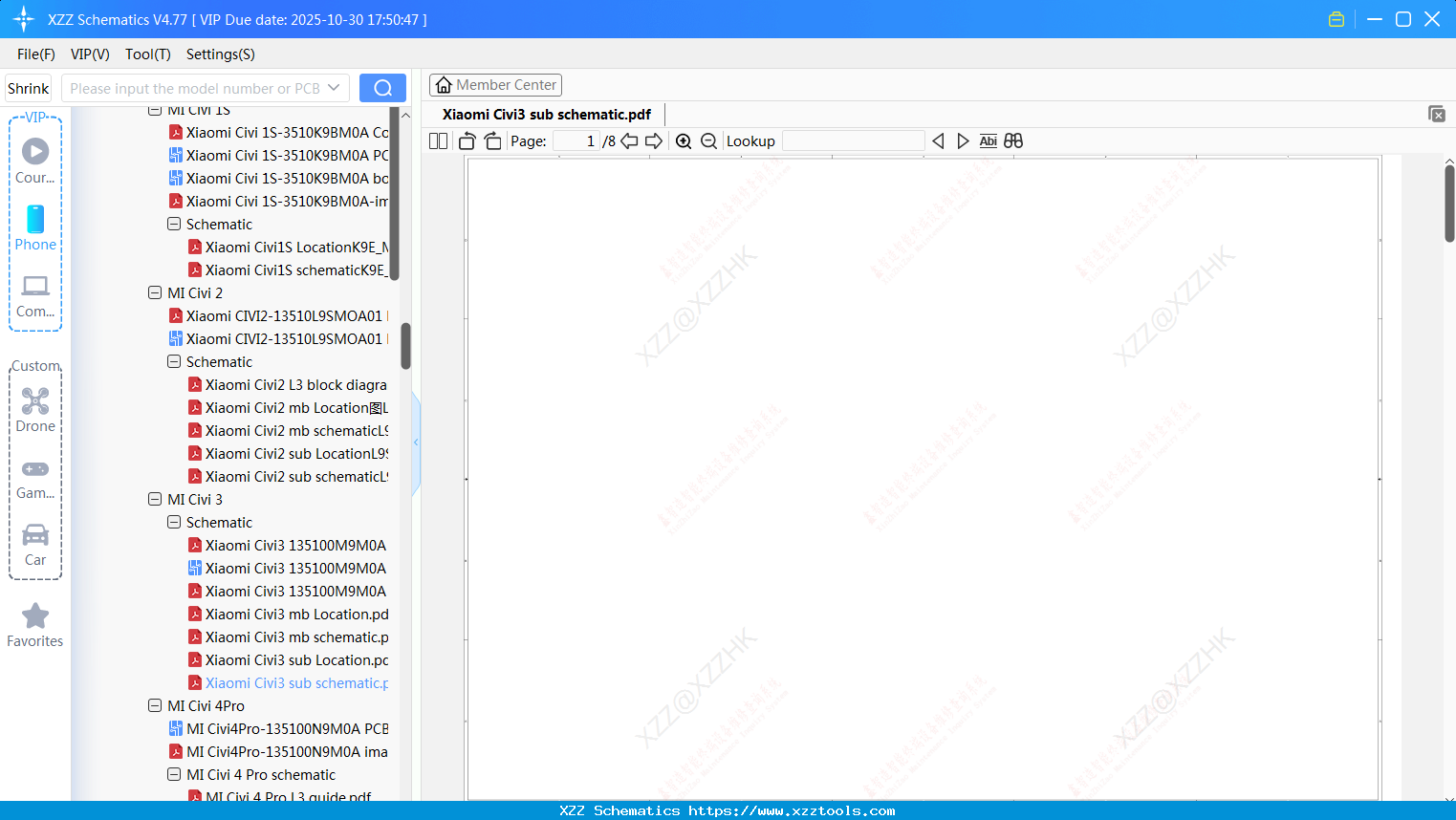Collapse the Schematic folder above Xiaomi Civi1S Location
Image resolution: width=1456 pixels, height=820 pixels.
coord(174,224)
